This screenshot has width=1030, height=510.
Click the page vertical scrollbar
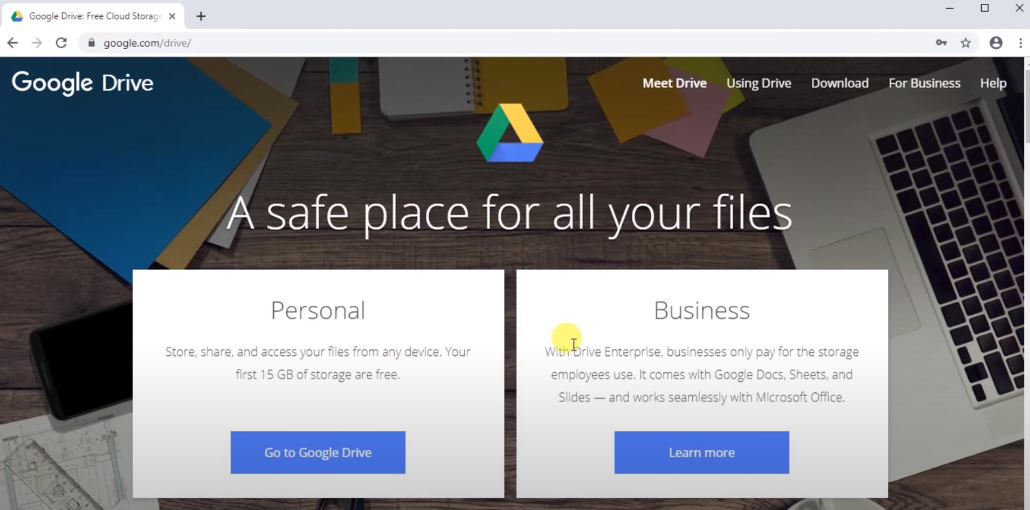coord(1026,283)
